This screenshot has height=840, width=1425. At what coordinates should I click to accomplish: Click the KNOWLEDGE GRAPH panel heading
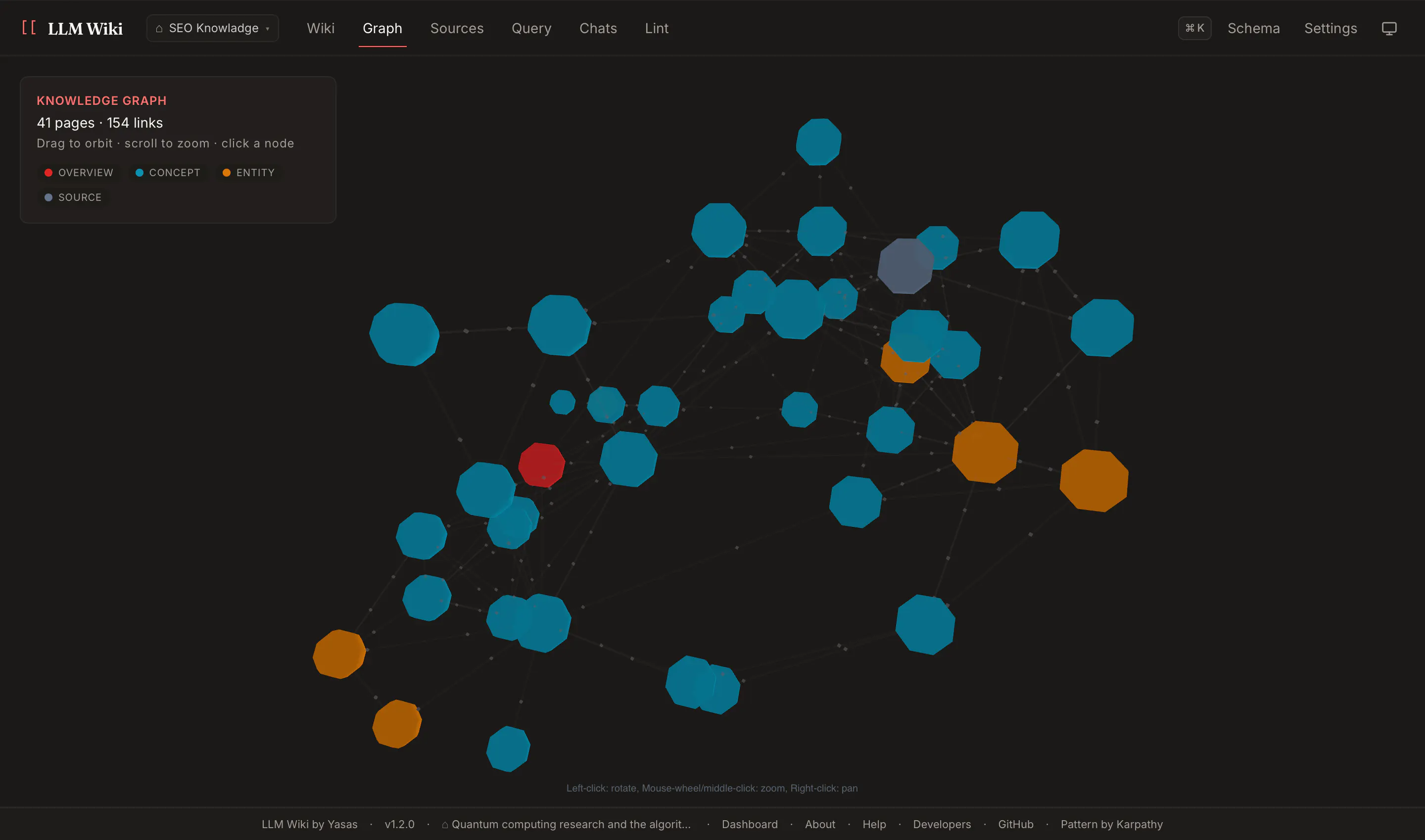click(101, 101)
